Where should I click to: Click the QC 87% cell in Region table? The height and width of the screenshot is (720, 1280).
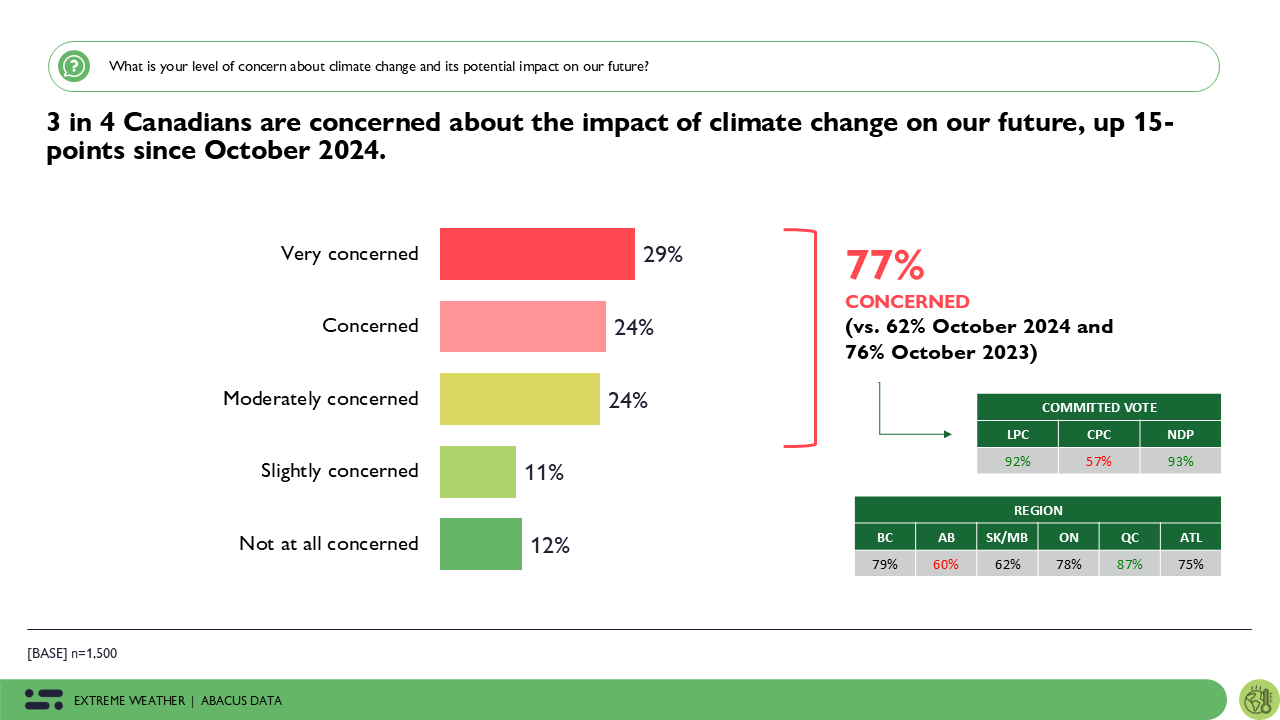pyautogui.click(x=1129, y=564)
